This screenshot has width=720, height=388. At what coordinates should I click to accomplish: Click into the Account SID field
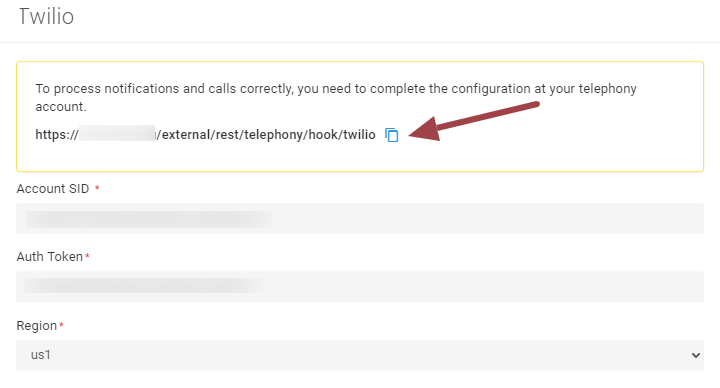click(360, 219)
